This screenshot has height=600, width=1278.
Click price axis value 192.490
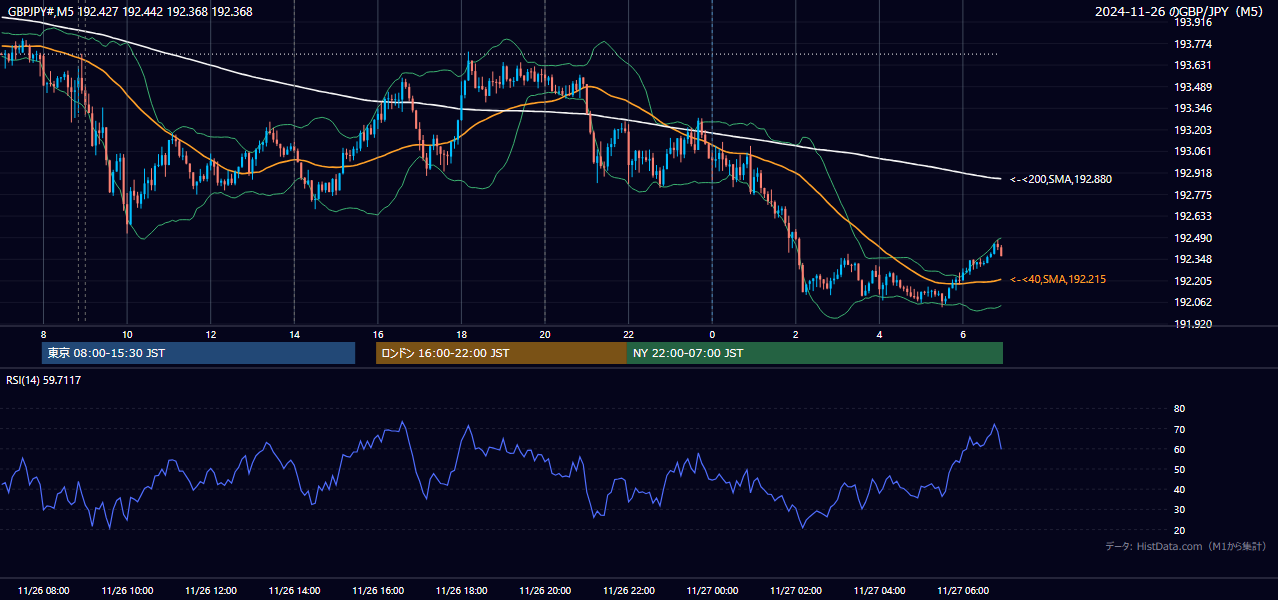pyautogui.click(x=1193, y=238)
